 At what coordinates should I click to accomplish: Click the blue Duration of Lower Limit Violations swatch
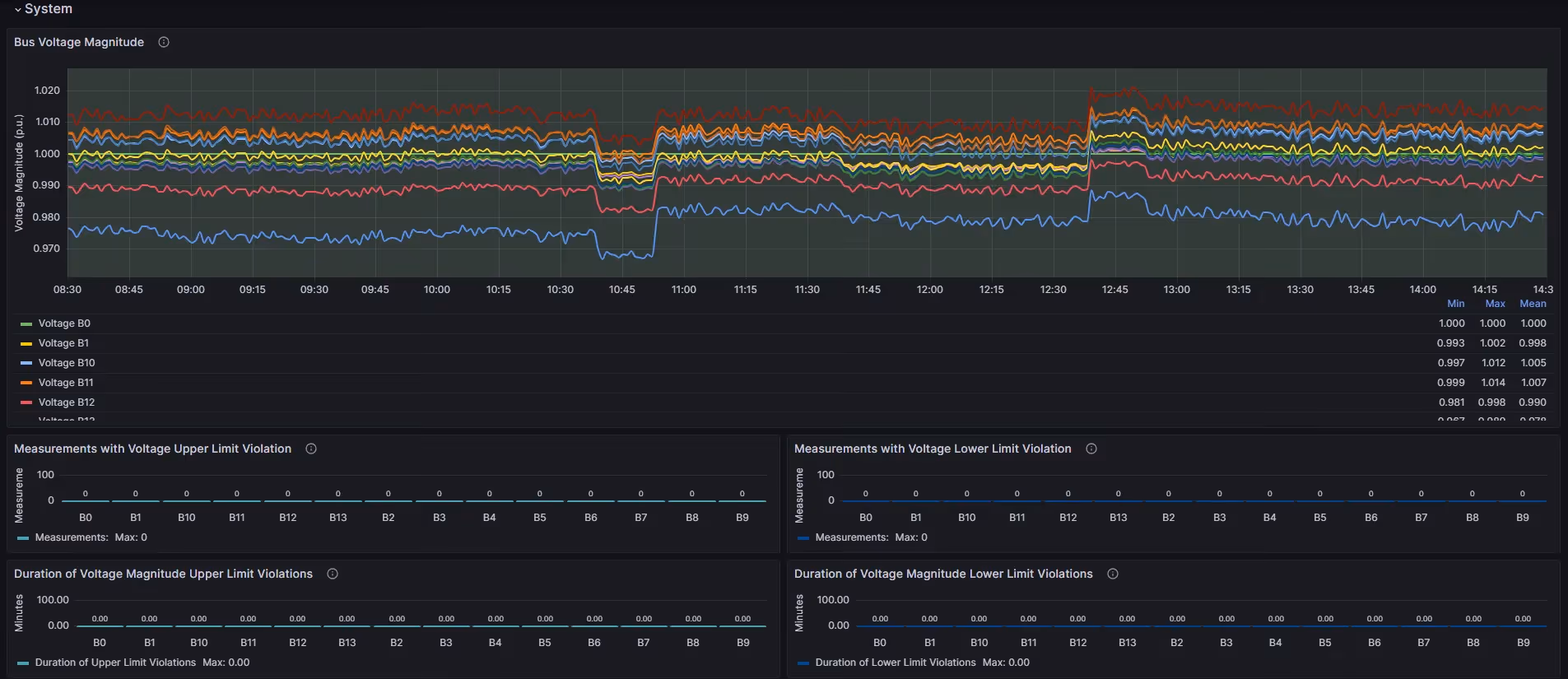coord(803,663)
